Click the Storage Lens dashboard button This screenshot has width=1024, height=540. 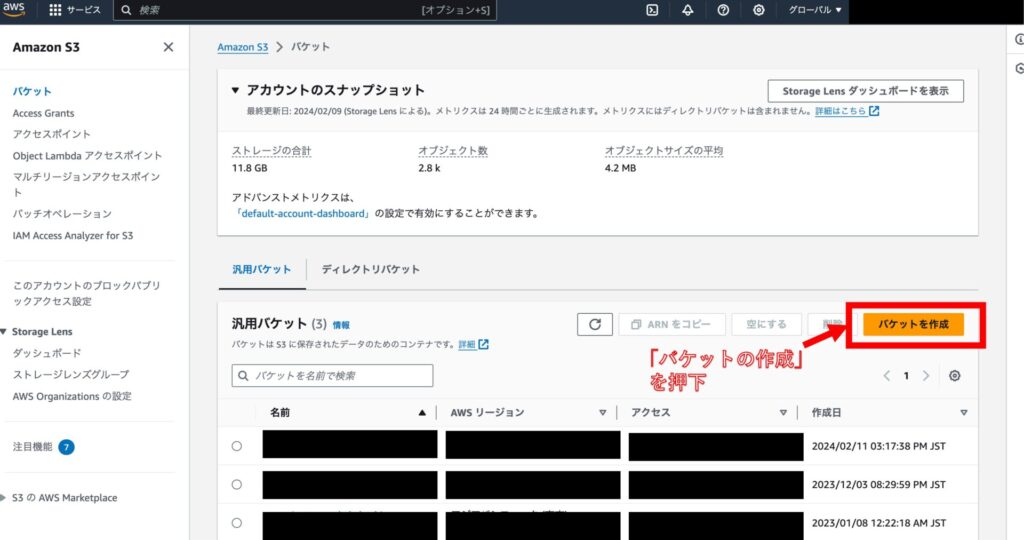pyautogui.click(x=865, y=91)
